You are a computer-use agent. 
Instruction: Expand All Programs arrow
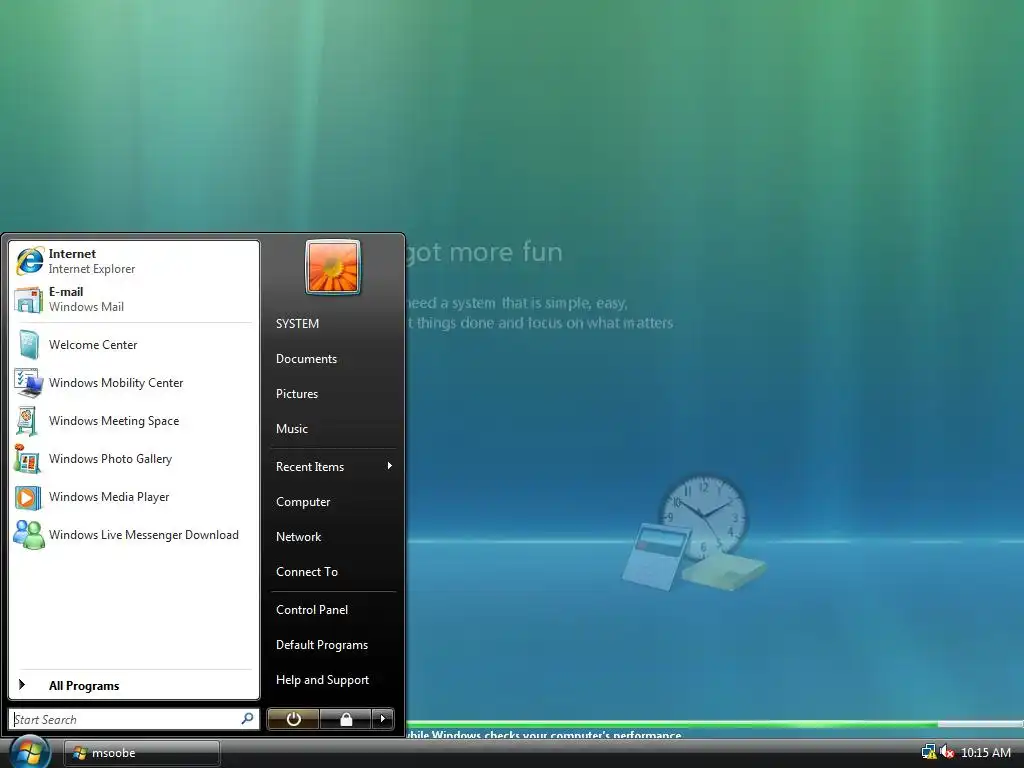coord(22,684)
